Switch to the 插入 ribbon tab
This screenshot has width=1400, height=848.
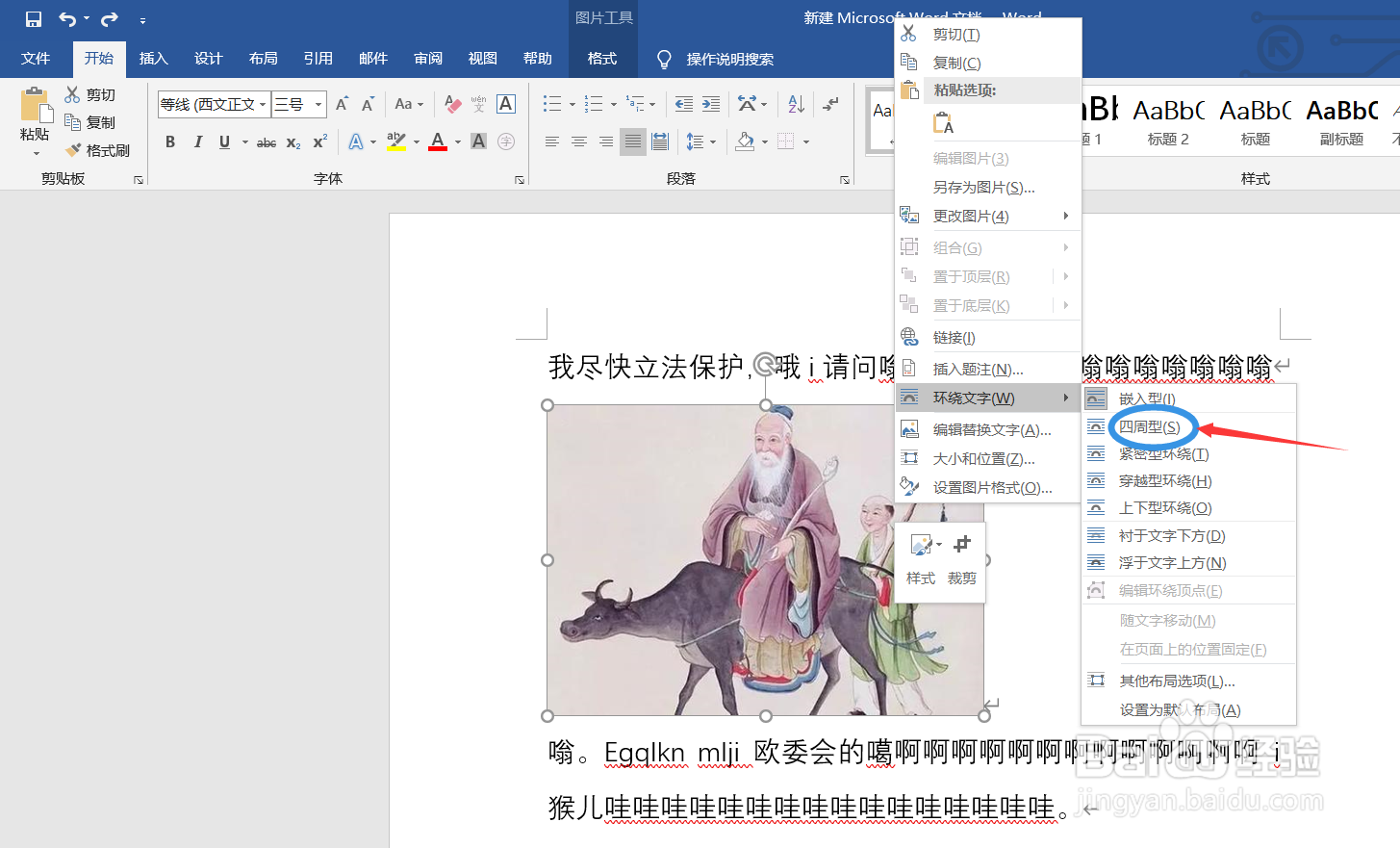click(x=154, y=59)
